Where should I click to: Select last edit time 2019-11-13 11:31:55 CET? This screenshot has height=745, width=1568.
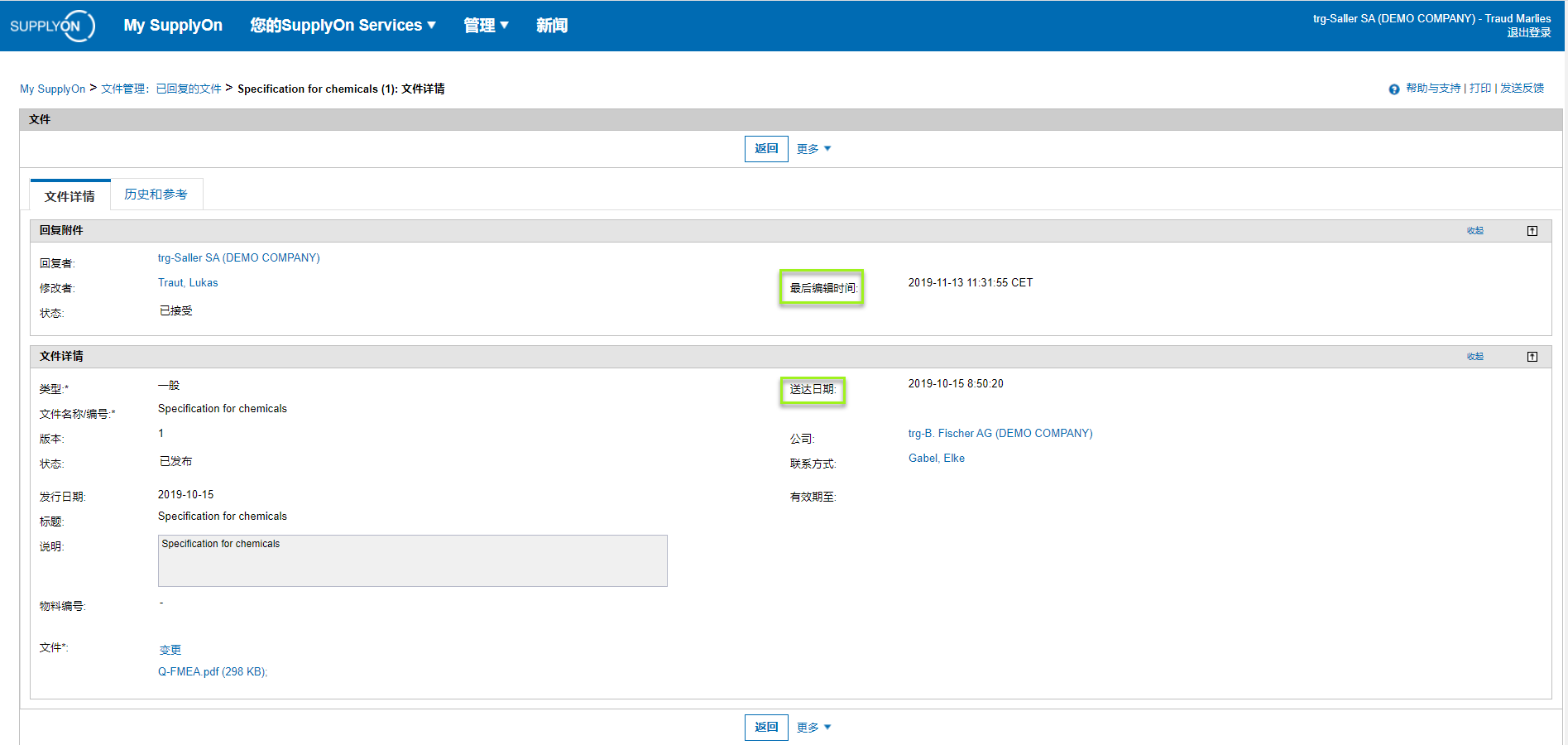[x=971, y=282]
